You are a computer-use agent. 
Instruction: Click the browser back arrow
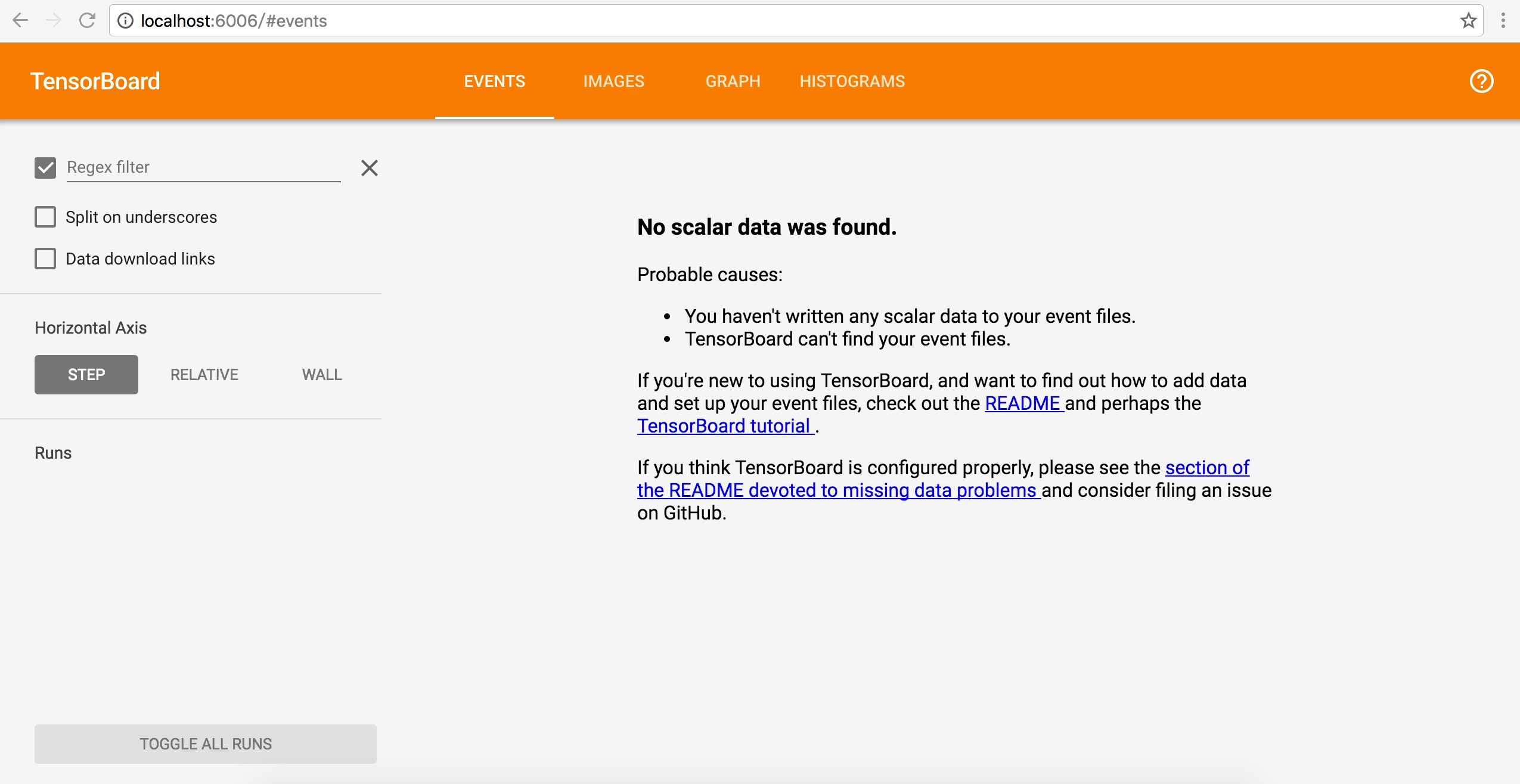tap(20, 21)
